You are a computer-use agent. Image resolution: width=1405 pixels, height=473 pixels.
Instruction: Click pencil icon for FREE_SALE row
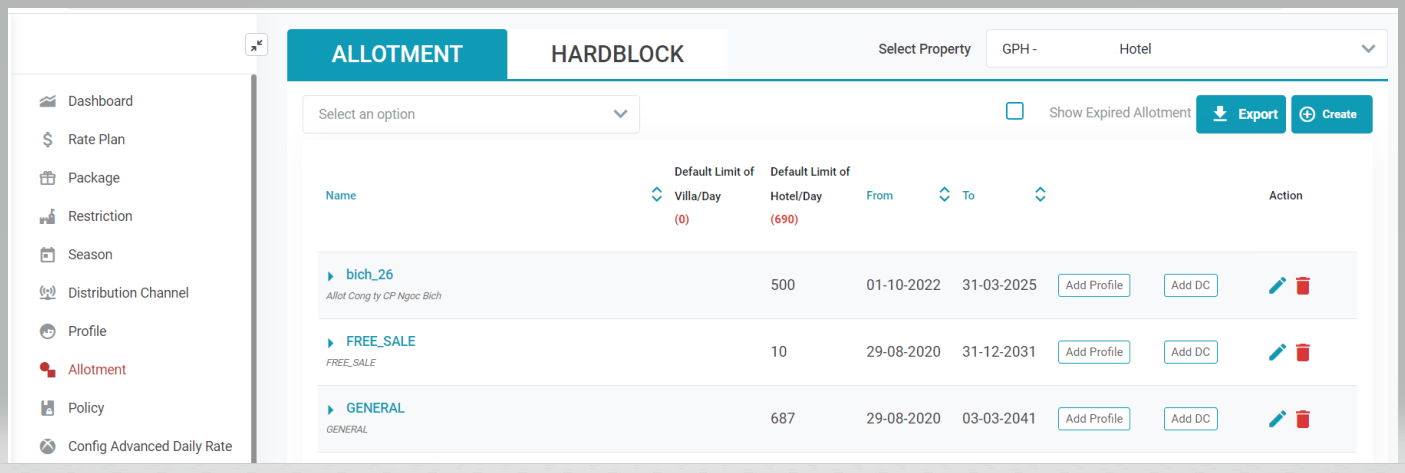pyautogui.click(x=1277, y=352)
